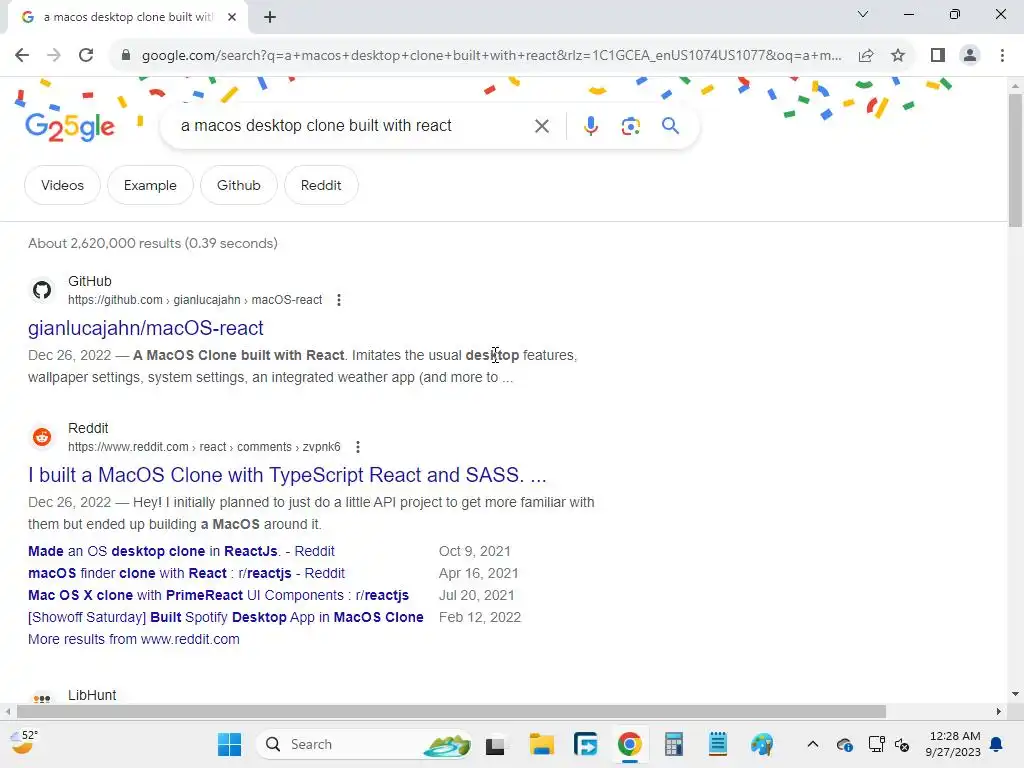Viewport: 1024px width, 768px height.
Task: View site information lock icon
Action: tap(126, 56)
